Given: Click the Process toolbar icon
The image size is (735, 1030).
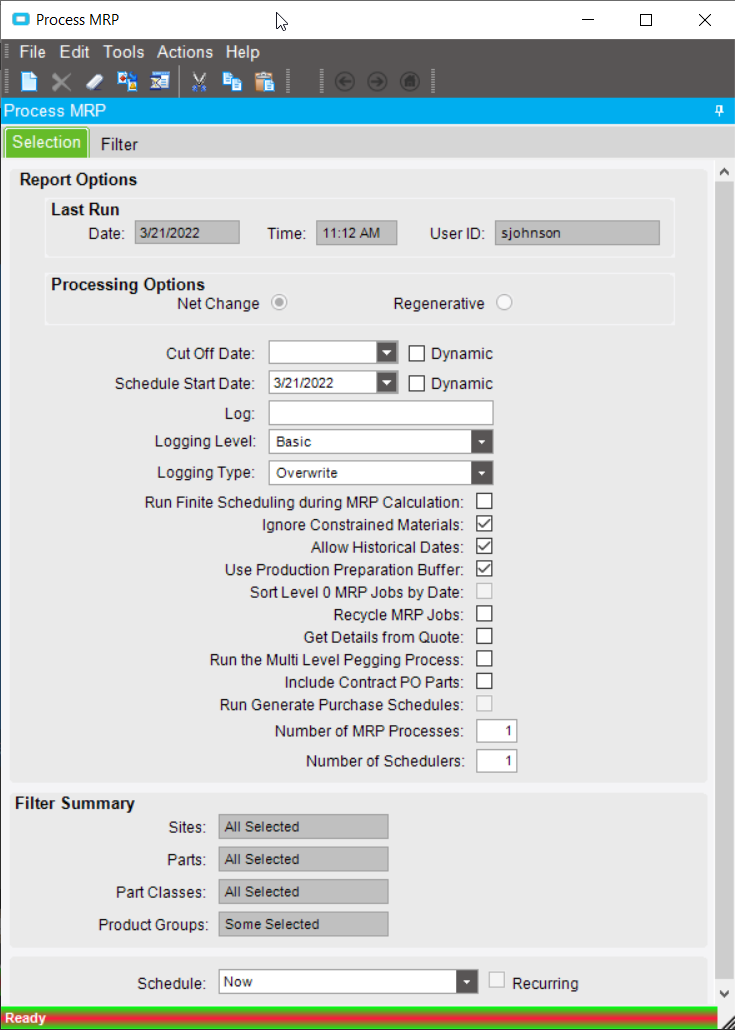Looking at the screenshot, I should (127, 81).
